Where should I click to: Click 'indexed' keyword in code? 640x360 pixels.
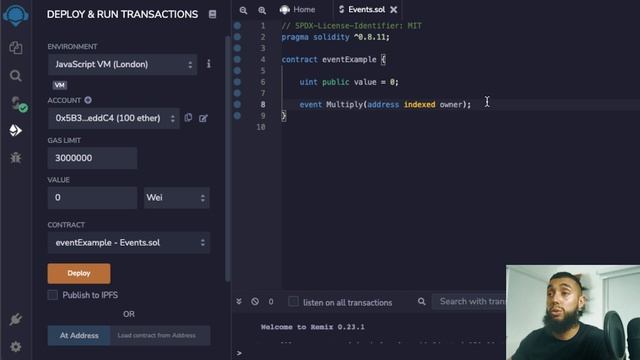click(419, 104)
